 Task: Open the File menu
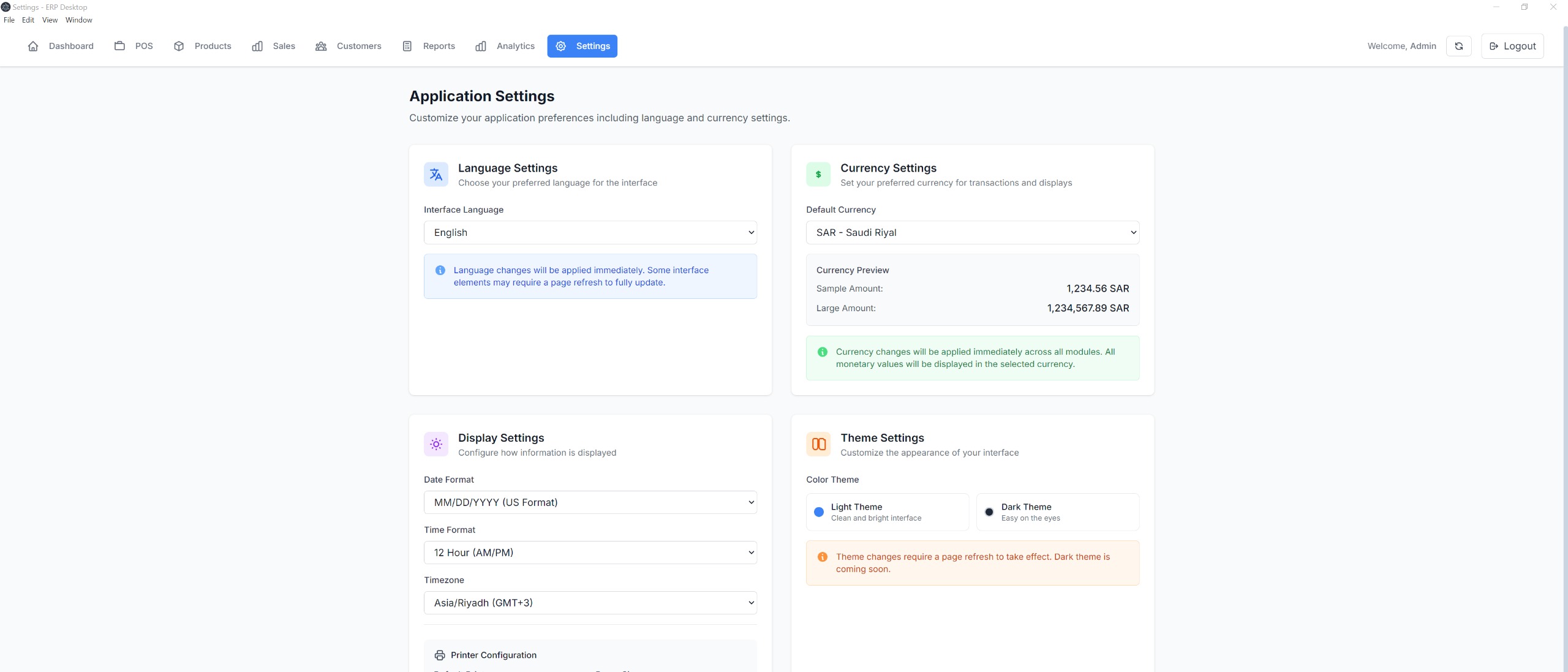(9, 20)
